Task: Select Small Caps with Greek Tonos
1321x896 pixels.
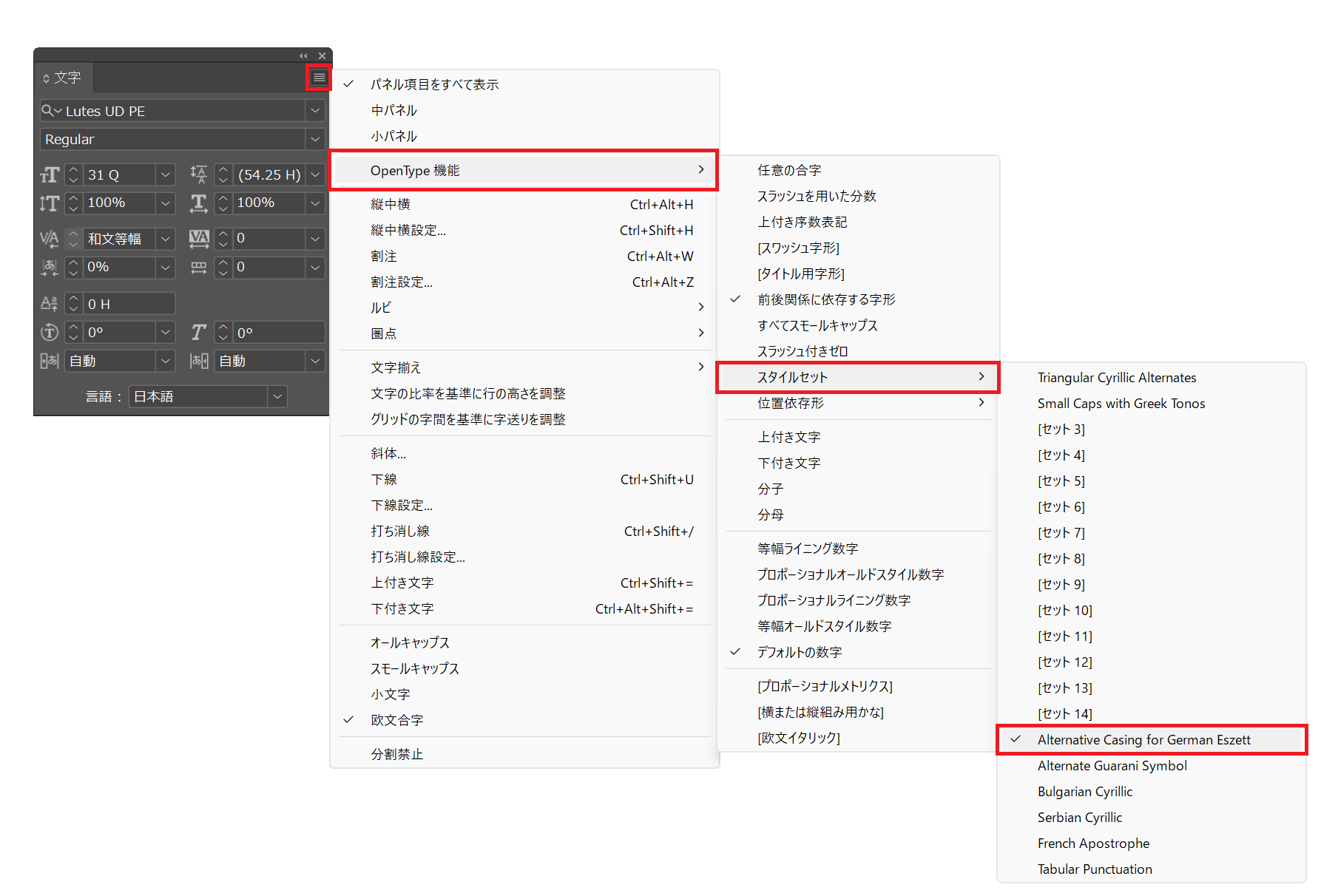Action: click(1121, 404)
